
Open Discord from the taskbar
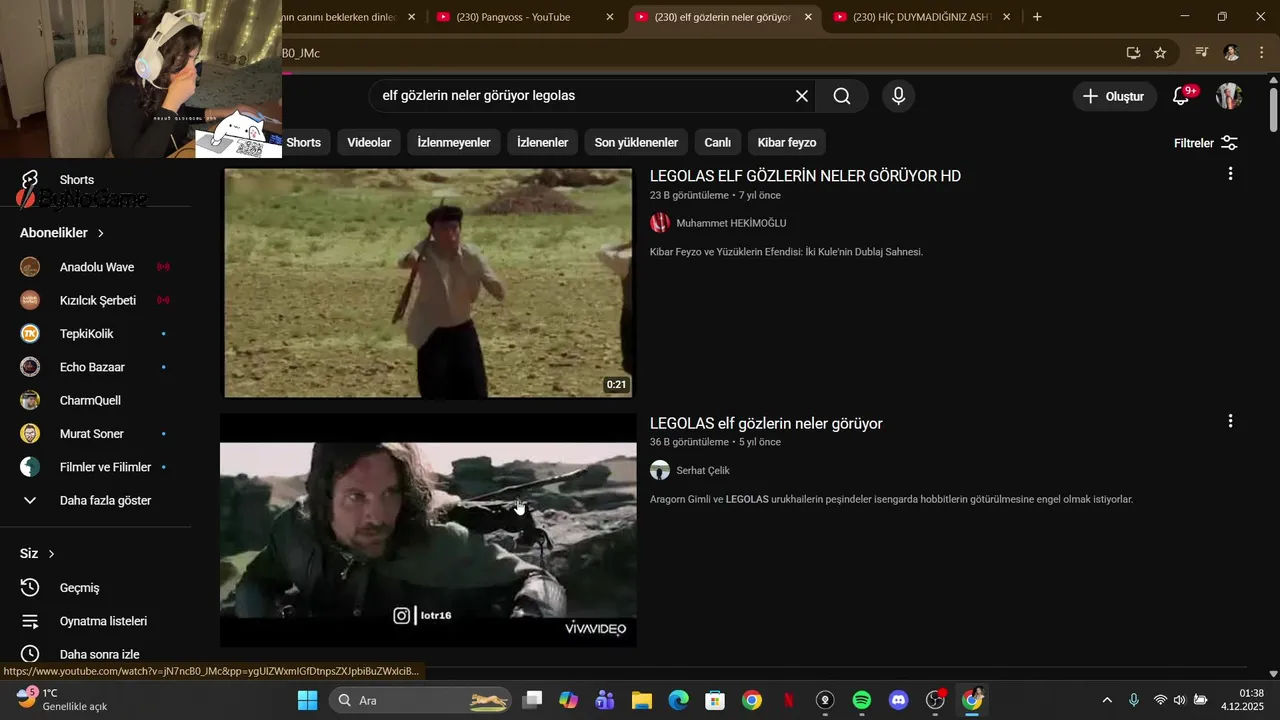pyautogui.click(x=898, y=700)
